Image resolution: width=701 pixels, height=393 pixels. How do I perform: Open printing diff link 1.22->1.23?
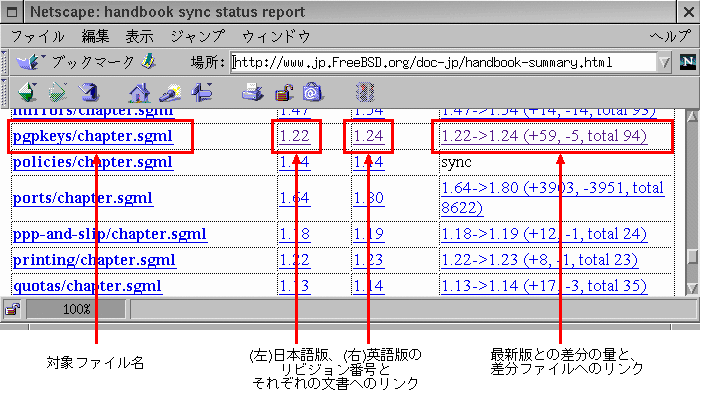coord(540,260)
